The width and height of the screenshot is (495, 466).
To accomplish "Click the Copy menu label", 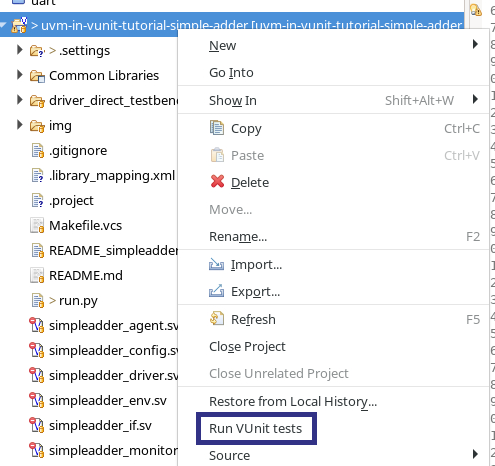I will (246, 129).
